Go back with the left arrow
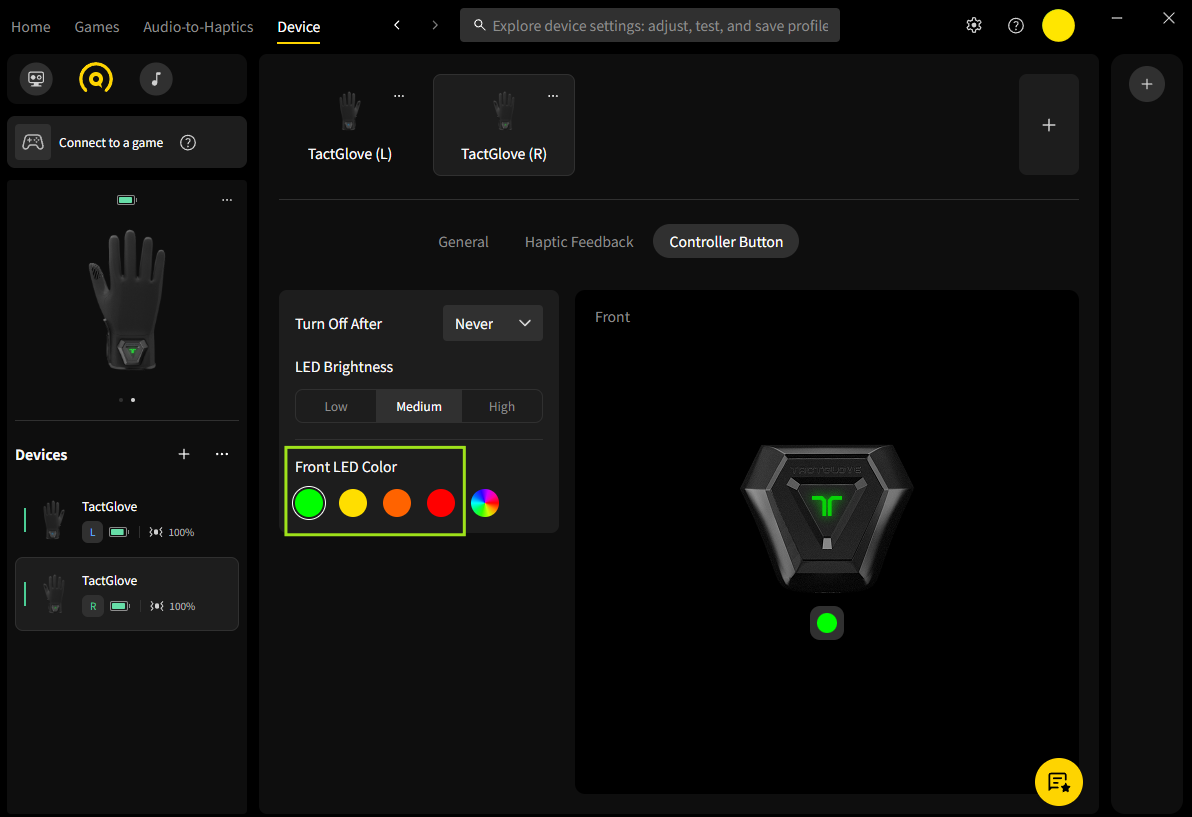1192x817 pixels. coord(397,25)
